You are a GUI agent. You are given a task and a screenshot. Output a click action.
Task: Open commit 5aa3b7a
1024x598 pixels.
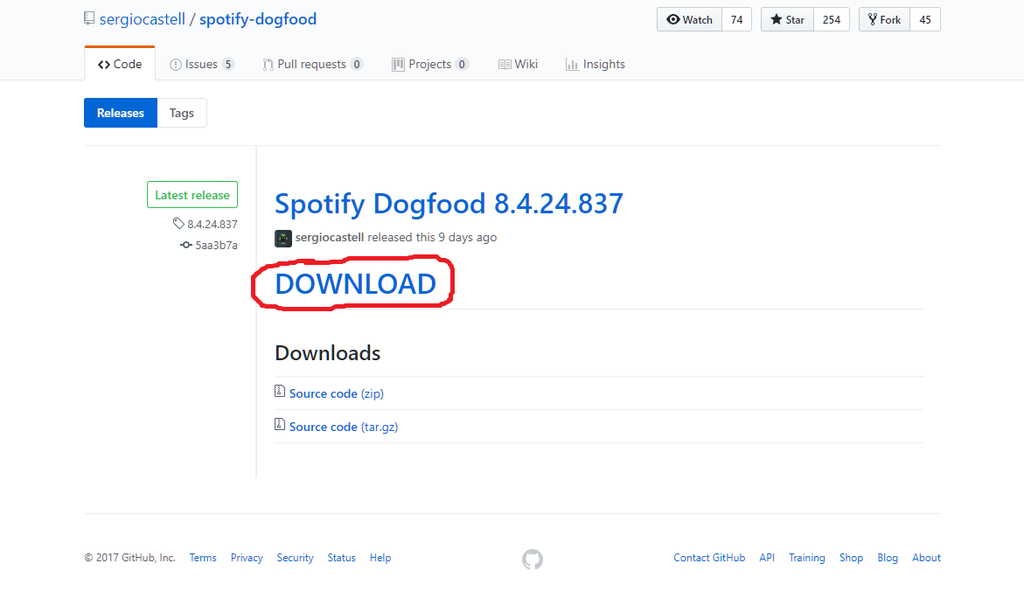pyautogui.click(x=216, y=245)
